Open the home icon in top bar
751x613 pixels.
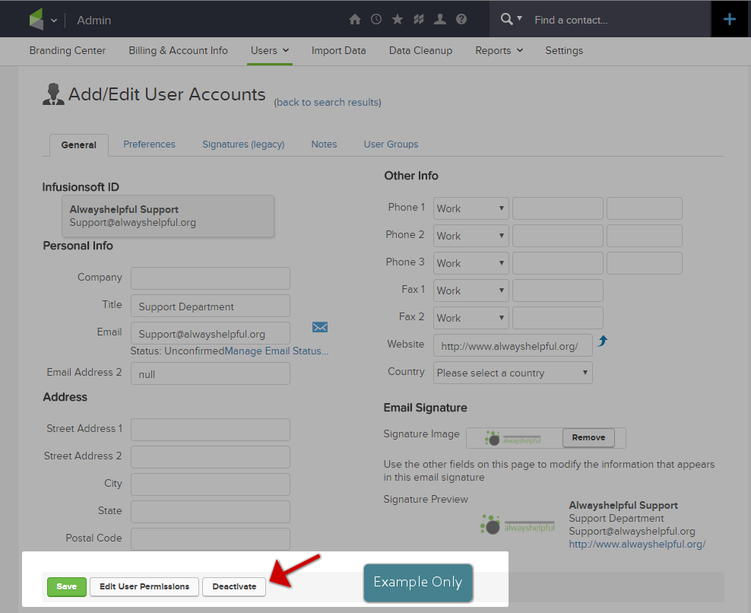pyautogui.click(x=355, y=19)
